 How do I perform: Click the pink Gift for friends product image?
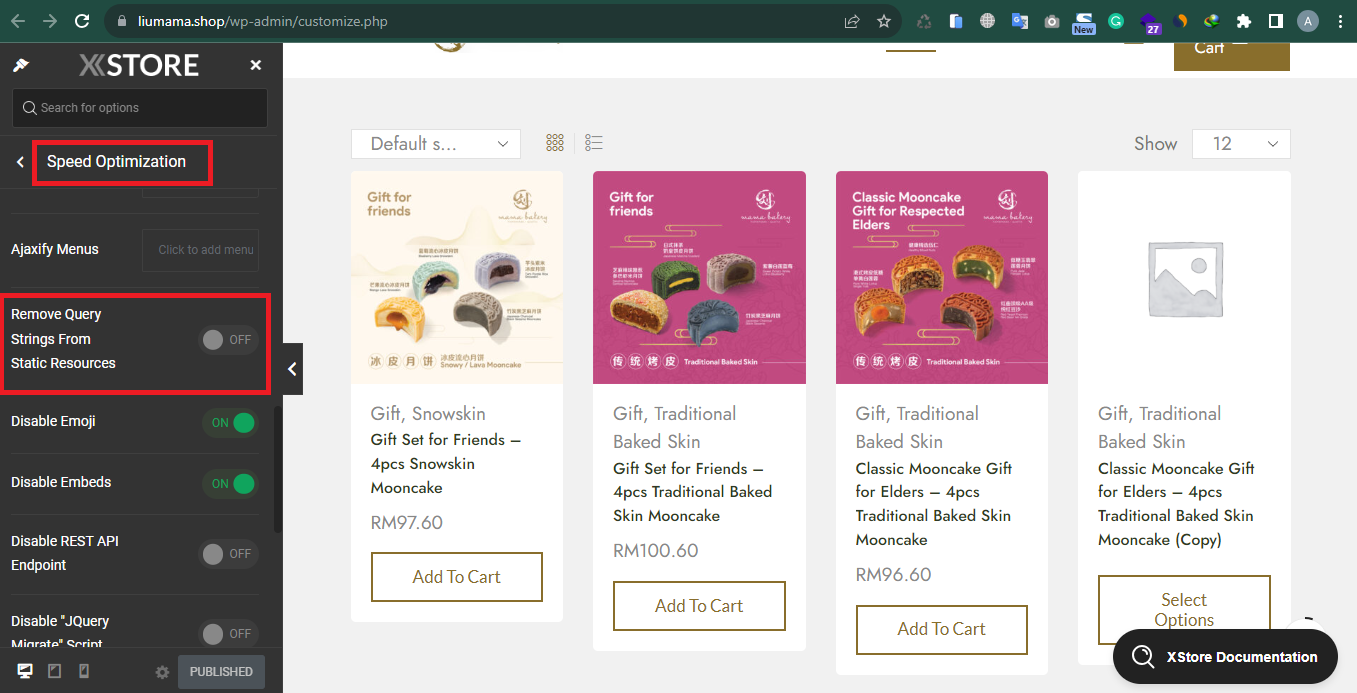tap(700, 277)
